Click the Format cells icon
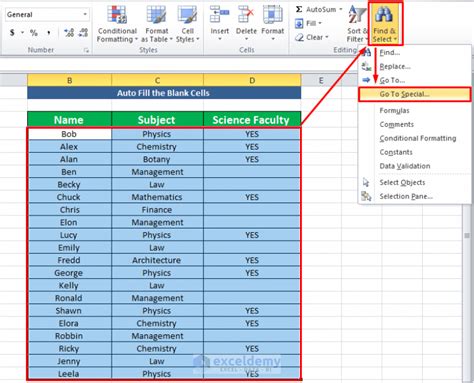Screen dimensions: 474x383 pyautogui.click(x=273, y=15)
